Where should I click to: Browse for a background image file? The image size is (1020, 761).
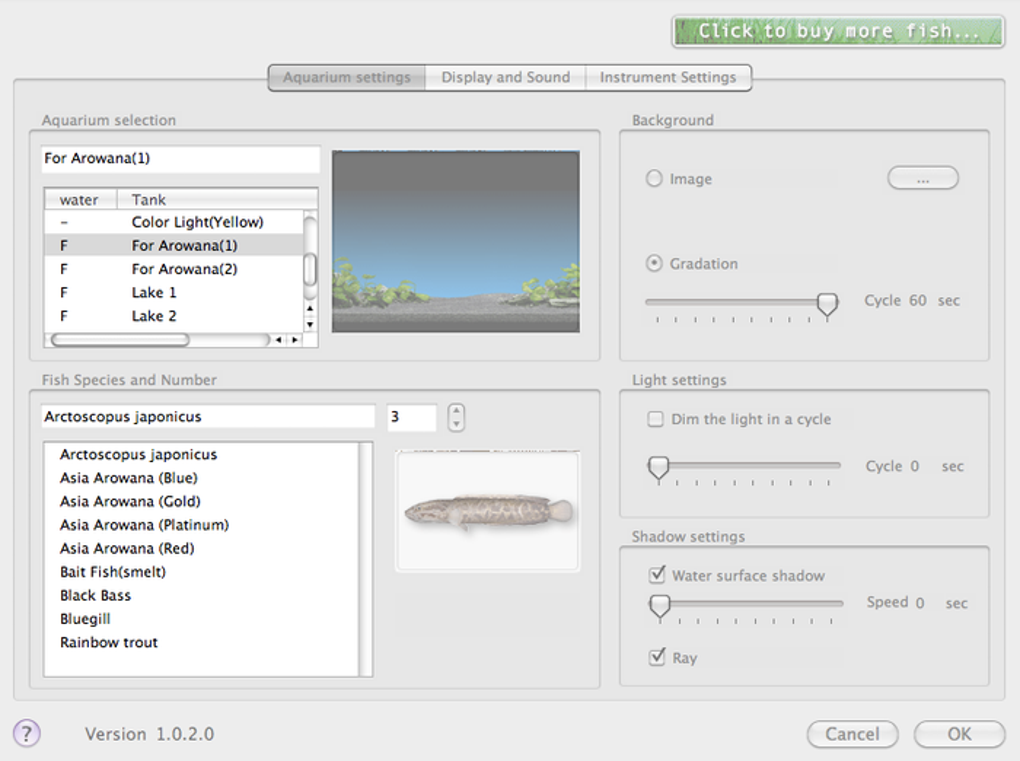[922, 178]
